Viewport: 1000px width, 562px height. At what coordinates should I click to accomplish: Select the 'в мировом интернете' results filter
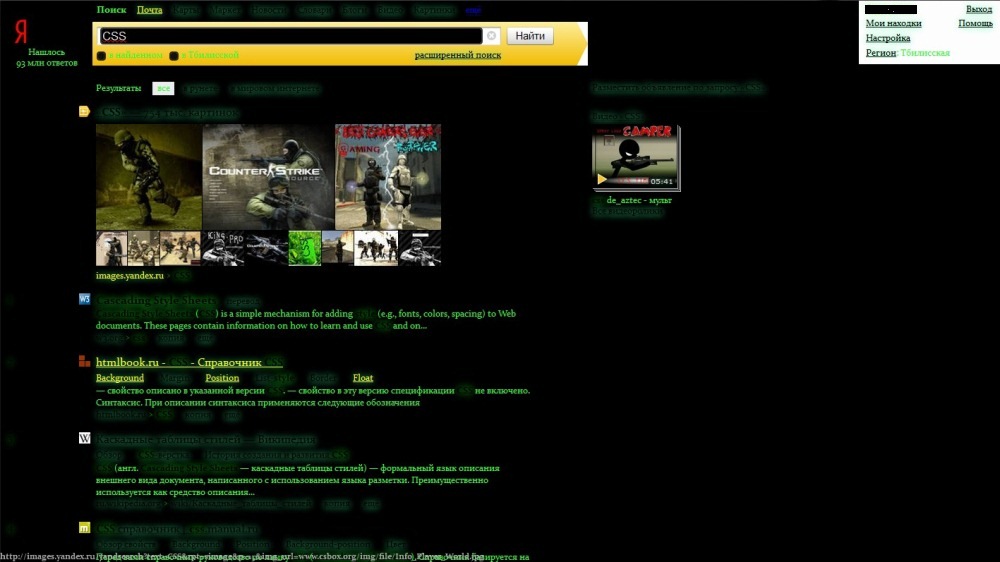coord(275,88)
